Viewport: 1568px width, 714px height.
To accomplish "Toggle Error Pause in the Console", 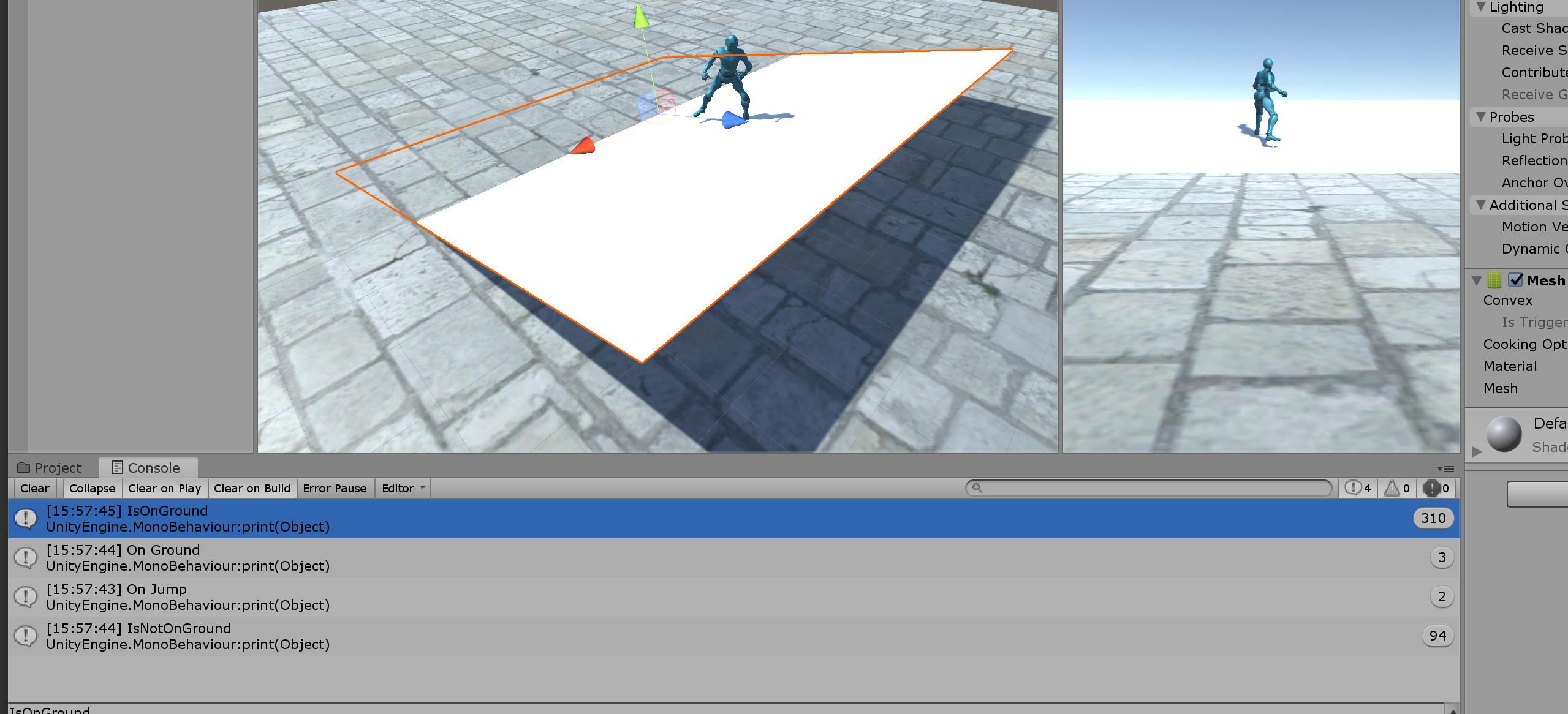I will click(335, 488).
